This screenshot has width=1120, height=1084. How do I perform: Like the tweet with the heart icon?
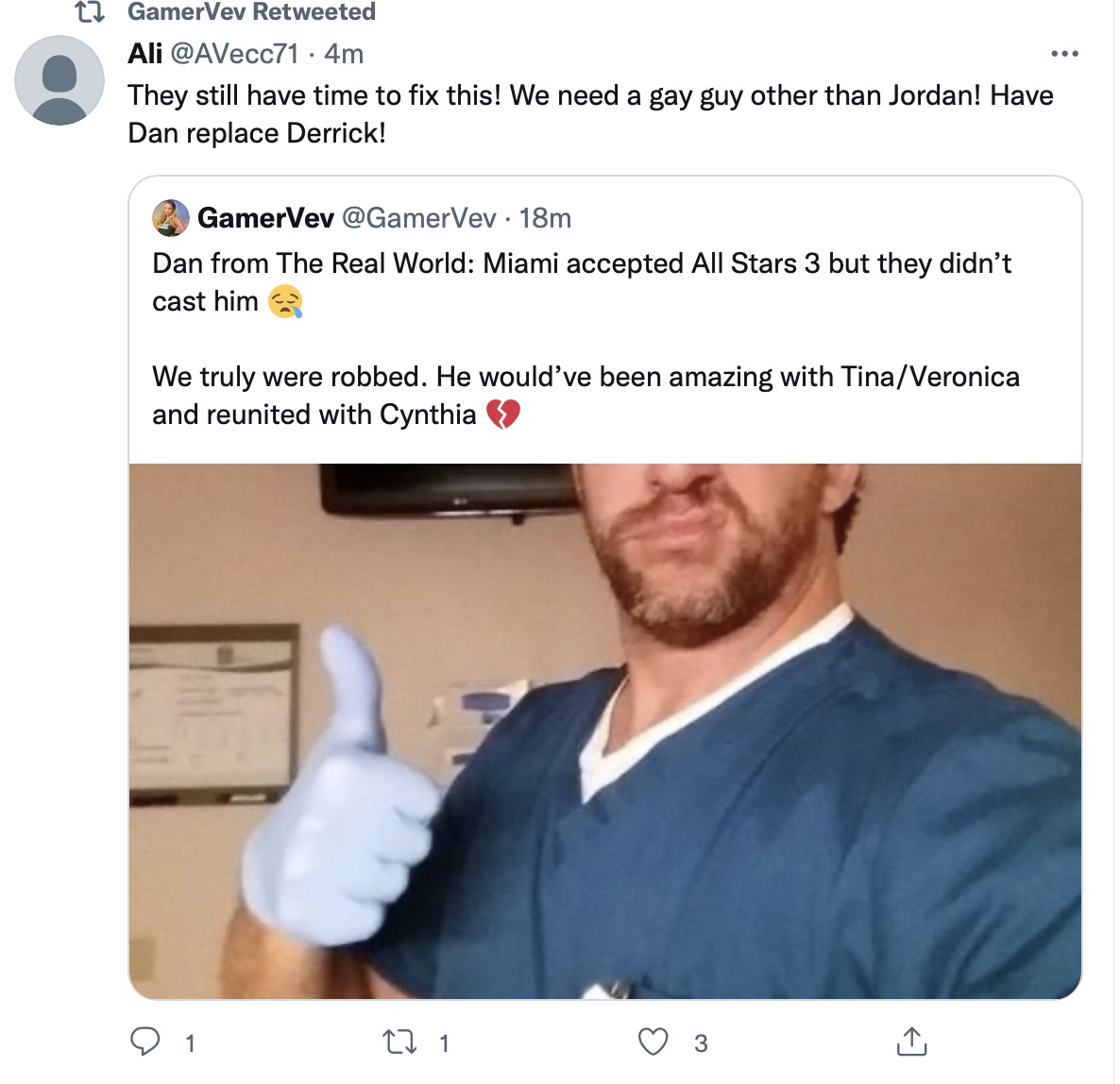(x=653, y=1042)
